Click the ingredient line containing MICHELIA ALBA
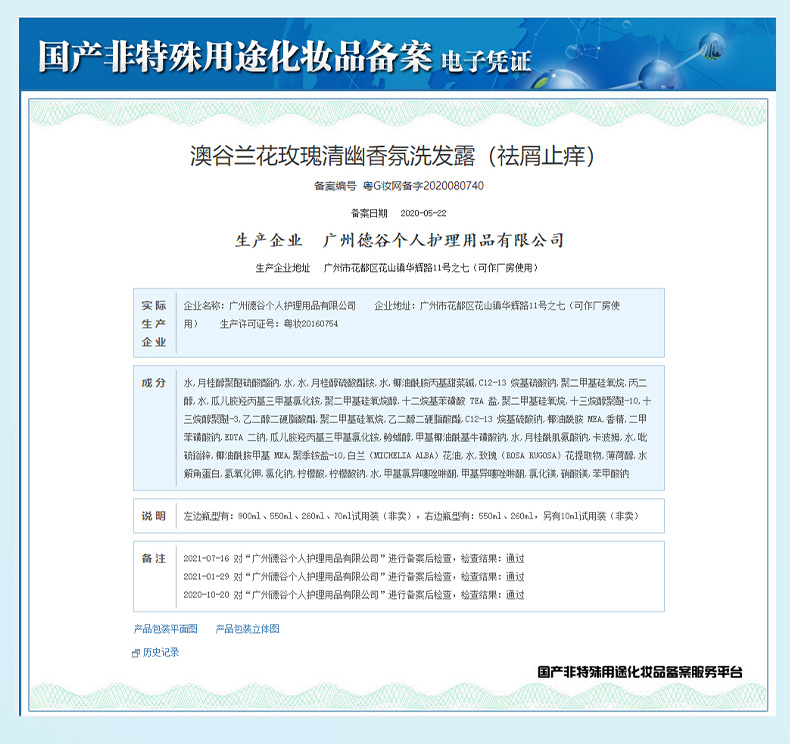 (x=415, y=455)
